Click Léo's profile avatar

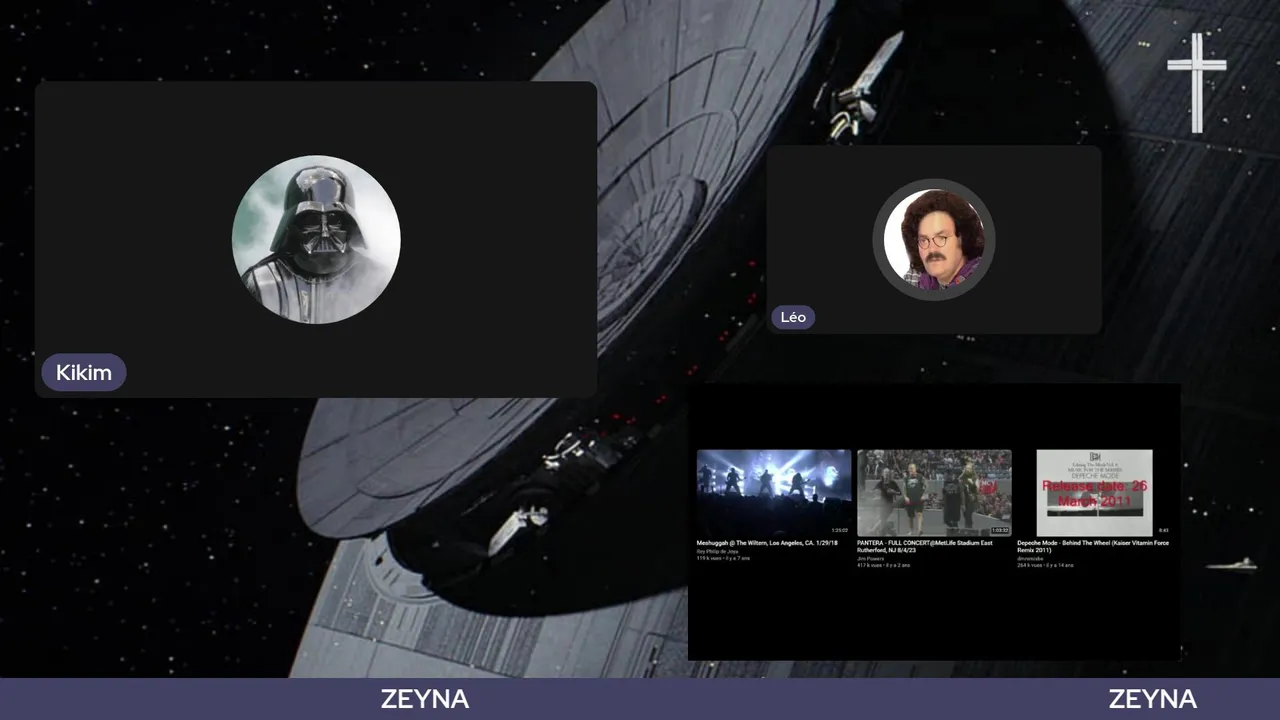coord(934,240)
